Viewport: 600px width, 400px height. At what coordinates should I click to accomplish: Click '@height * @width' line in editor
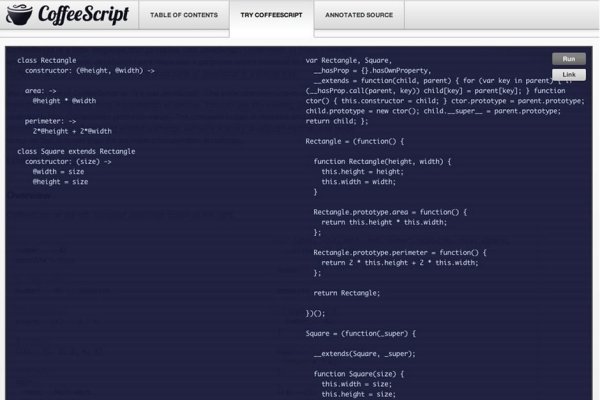pos(64,101)
